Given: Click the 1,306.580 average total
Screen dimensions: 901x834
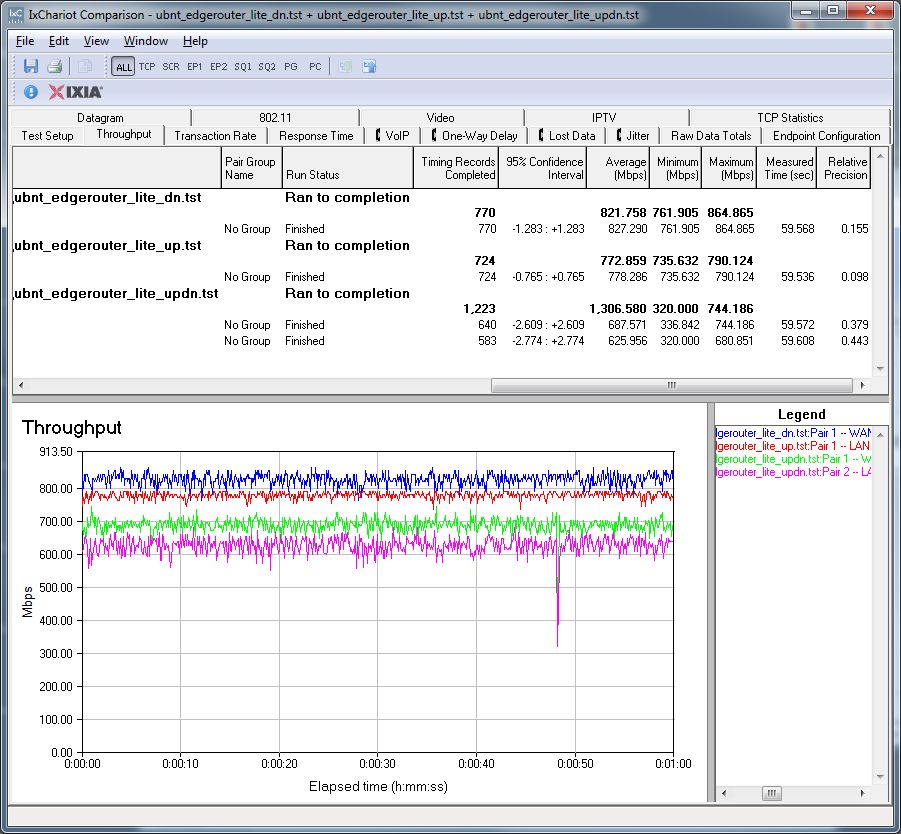Looking at the screenshot, I should 618,309.
